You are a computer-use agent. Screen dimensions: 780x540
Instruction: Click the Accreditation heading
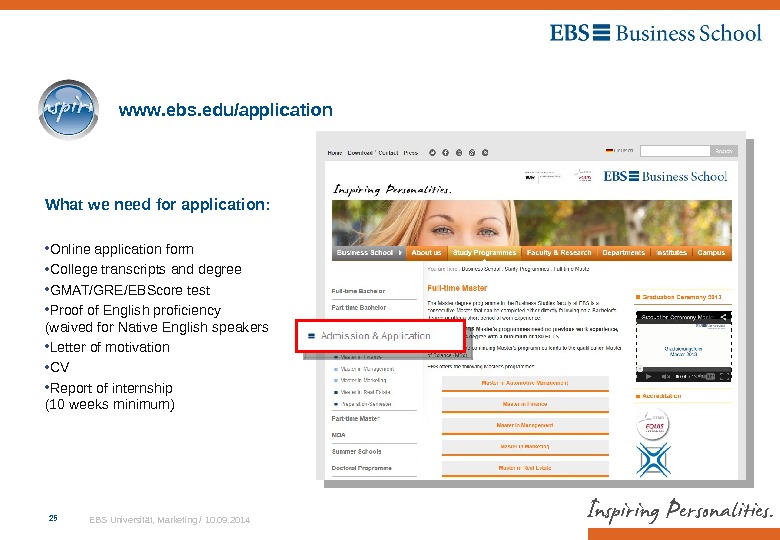(x=662, y=396)
